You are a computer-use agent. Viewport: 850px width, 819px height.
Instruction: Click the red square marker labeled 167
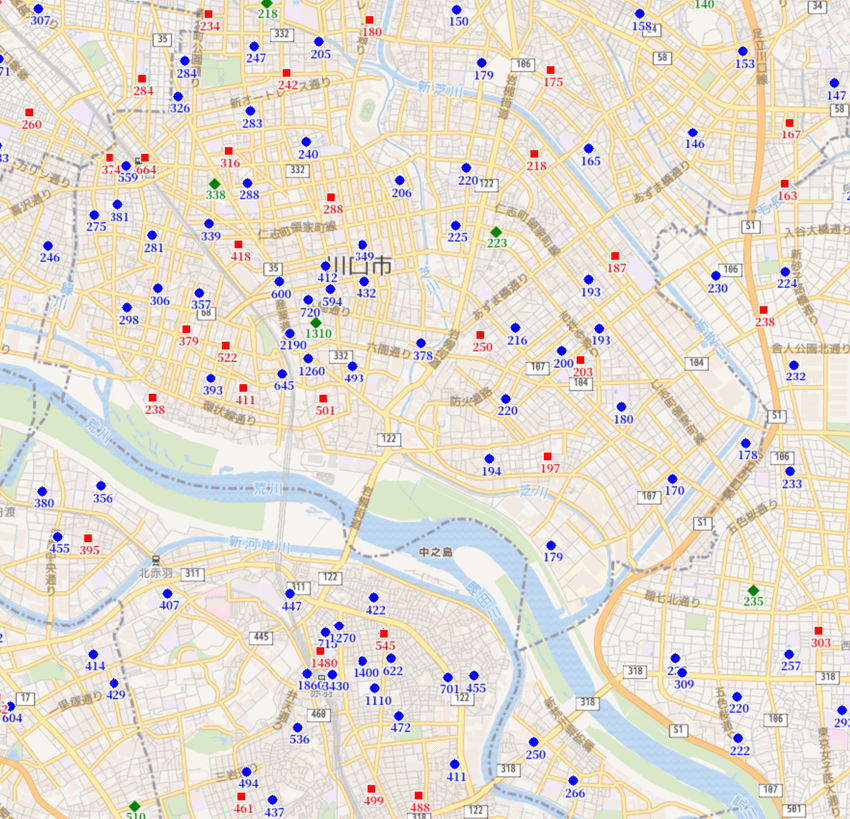pos(789,123)
